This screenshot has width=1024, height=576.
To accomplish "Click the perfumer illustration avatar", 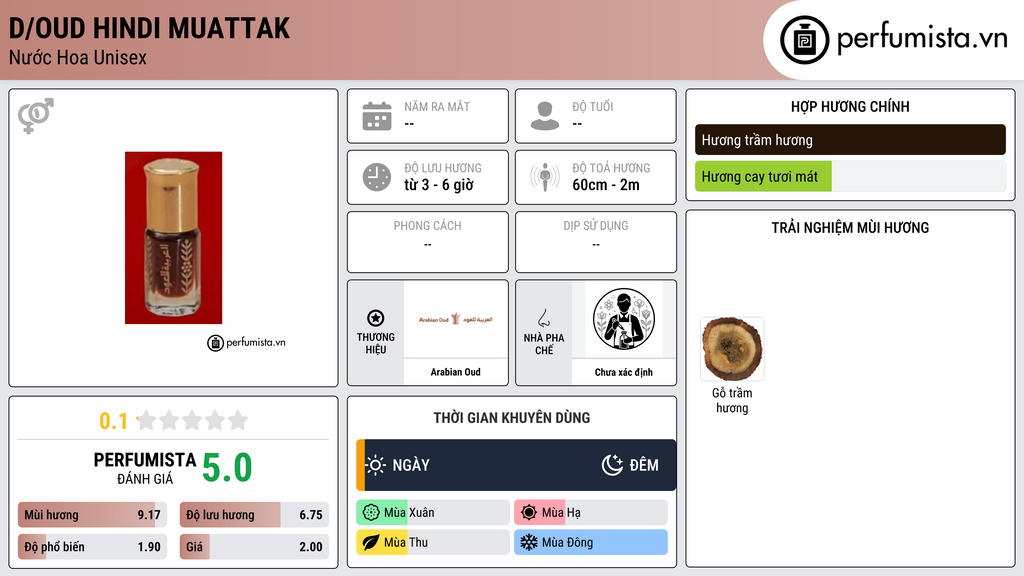I will pos(624,319).
